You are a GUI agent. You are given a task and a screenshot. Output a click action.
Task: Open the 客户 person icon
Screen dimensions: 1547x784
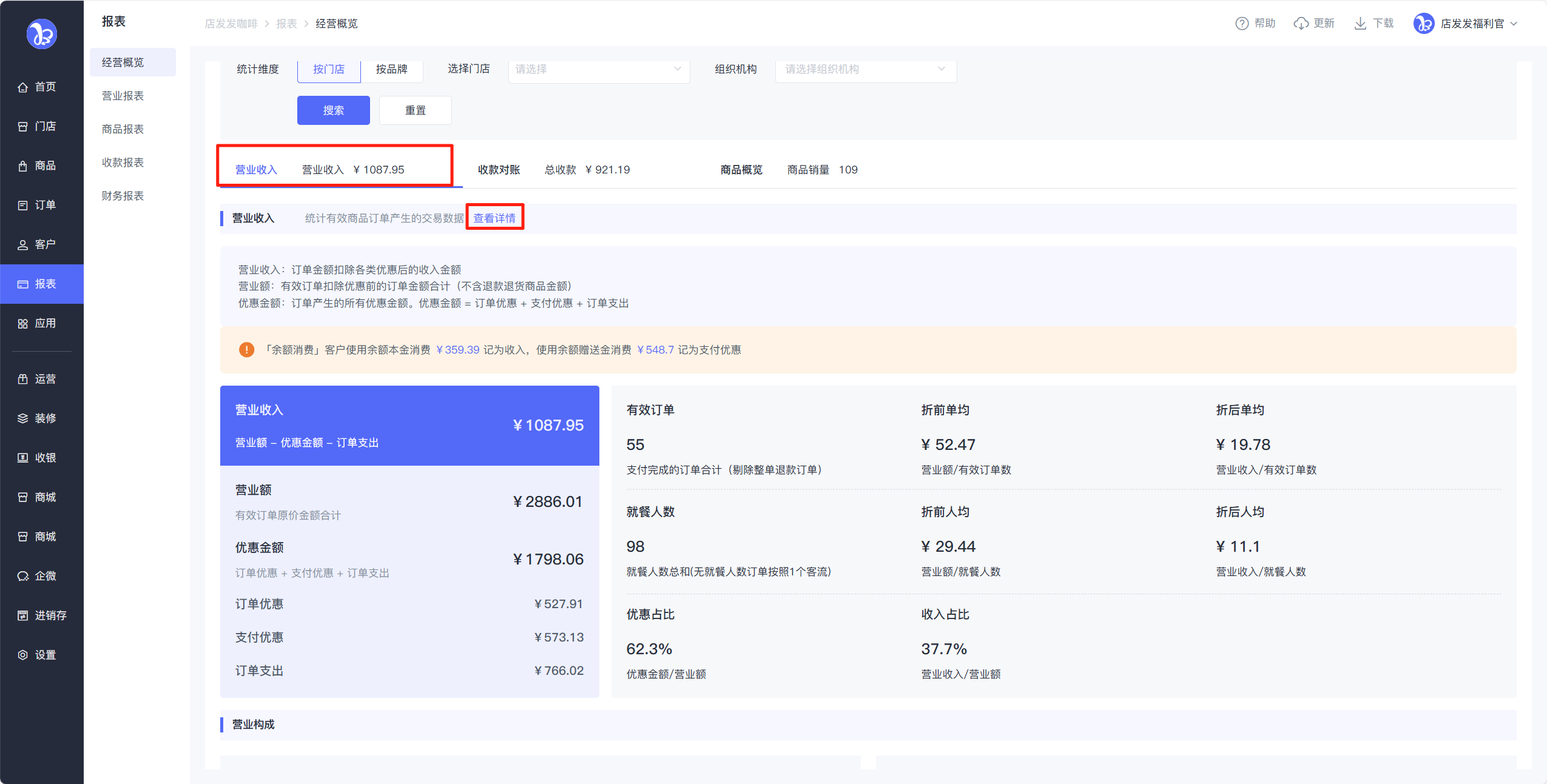[x=23, y=245]
